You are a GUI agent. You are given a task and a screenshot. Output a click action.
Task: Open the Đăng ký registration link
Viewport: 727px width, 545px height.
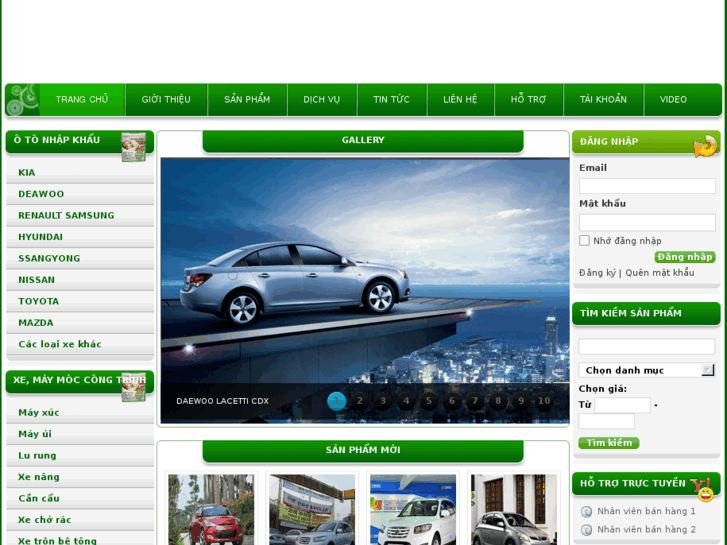pos(597,273)
